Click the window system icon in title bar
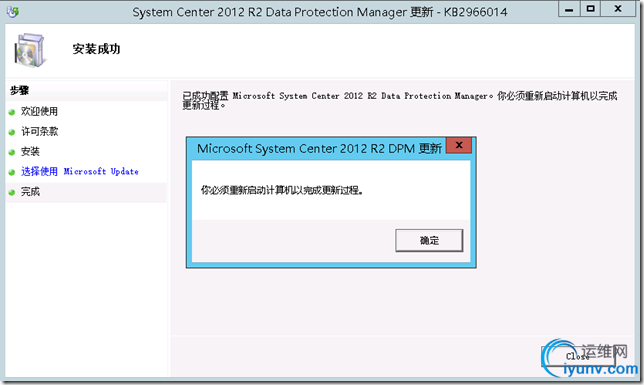The width and height of the screenshot is (644, 385). [13, 12]
